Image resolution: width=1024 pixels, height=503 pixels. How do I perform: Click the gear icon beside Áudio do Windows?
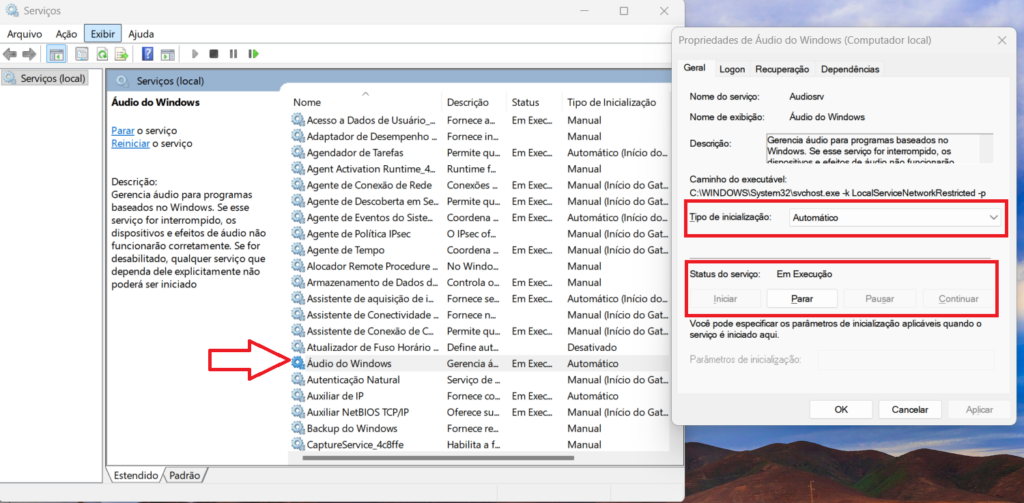[298, 363]
